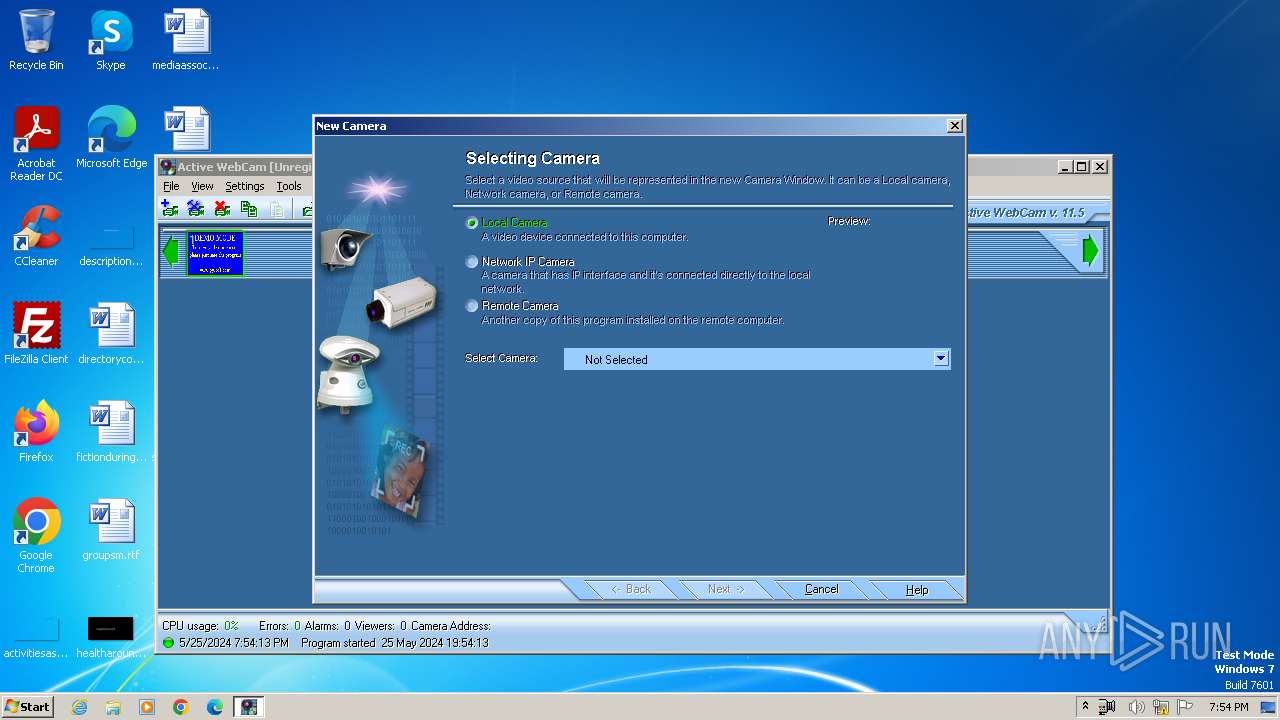The width and height of the screenshot is (1280, 720).
Task: Click the paste settings toolbar icon
Action: [277, 208]
